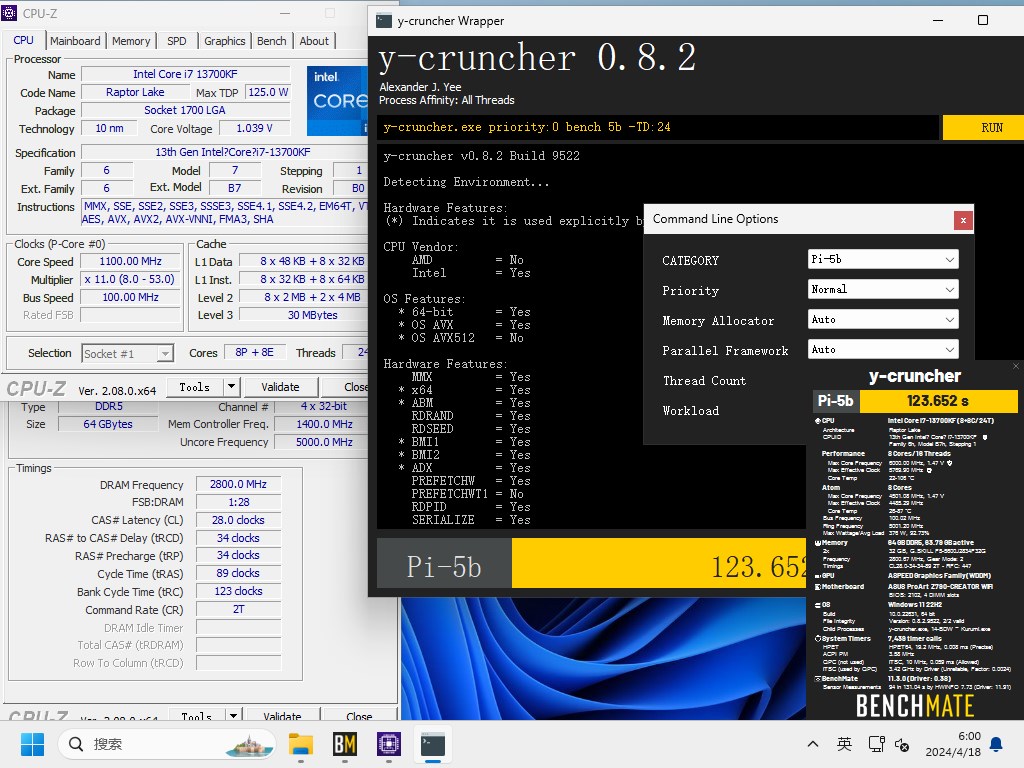Expand the Memory Allocator dropdown

pos(883,319)
